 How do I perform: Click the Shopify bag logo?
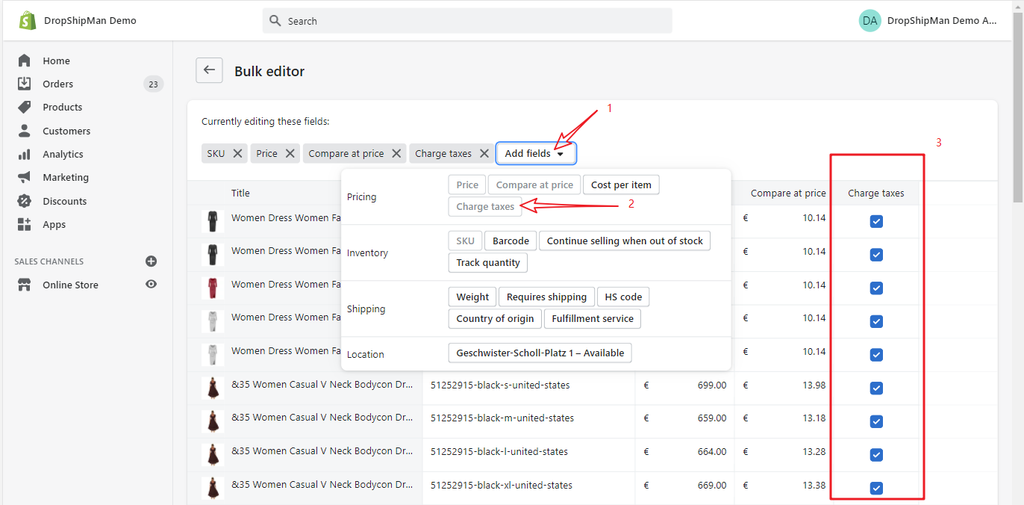click(x=27, y=21)
